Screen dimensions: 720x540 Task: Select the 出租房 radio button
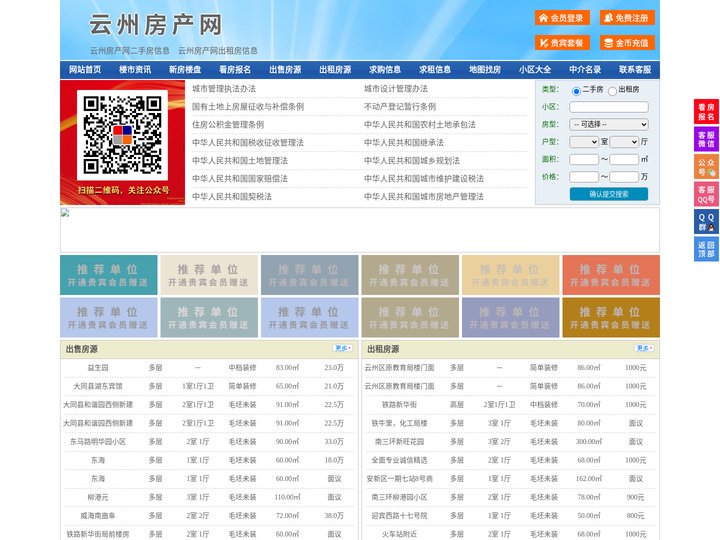[x=612, y=91]
